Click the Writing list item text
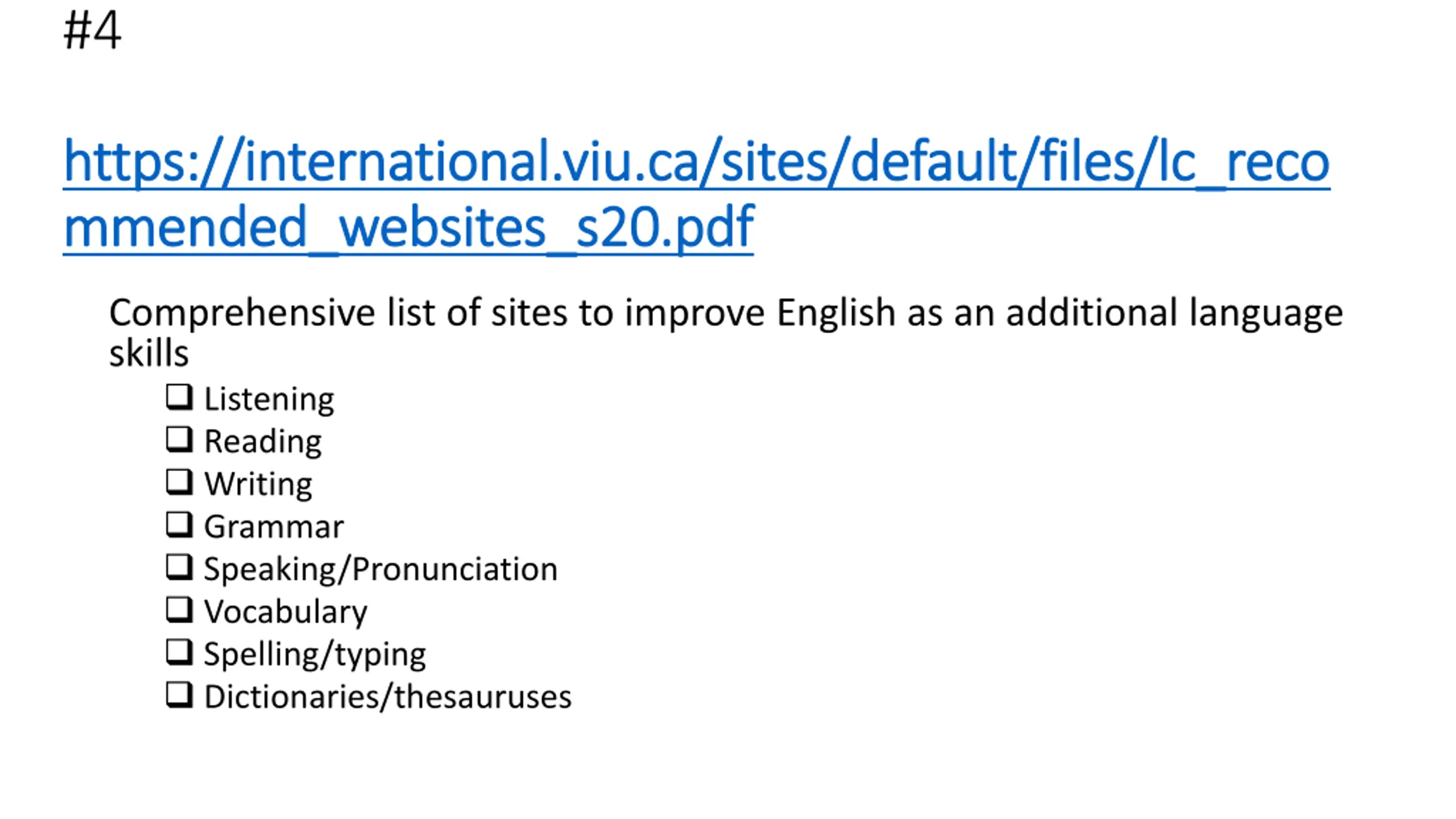The width and height of the screenshot is (1456, 819). click(x=258, y=485)
